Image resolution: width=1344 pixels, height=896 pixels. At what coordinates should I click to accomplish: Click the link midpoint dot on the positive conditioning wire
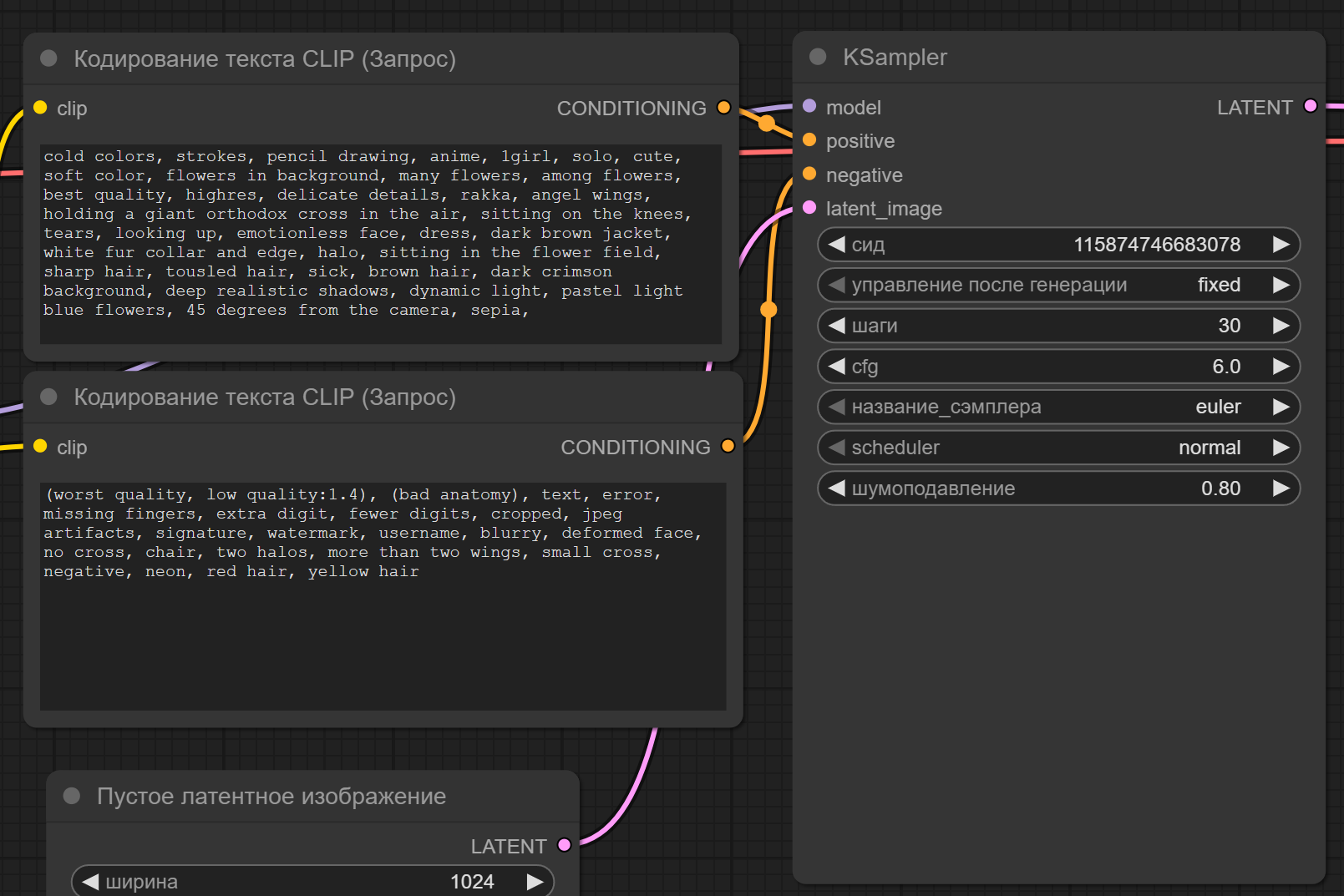click(x=766, y=124)
